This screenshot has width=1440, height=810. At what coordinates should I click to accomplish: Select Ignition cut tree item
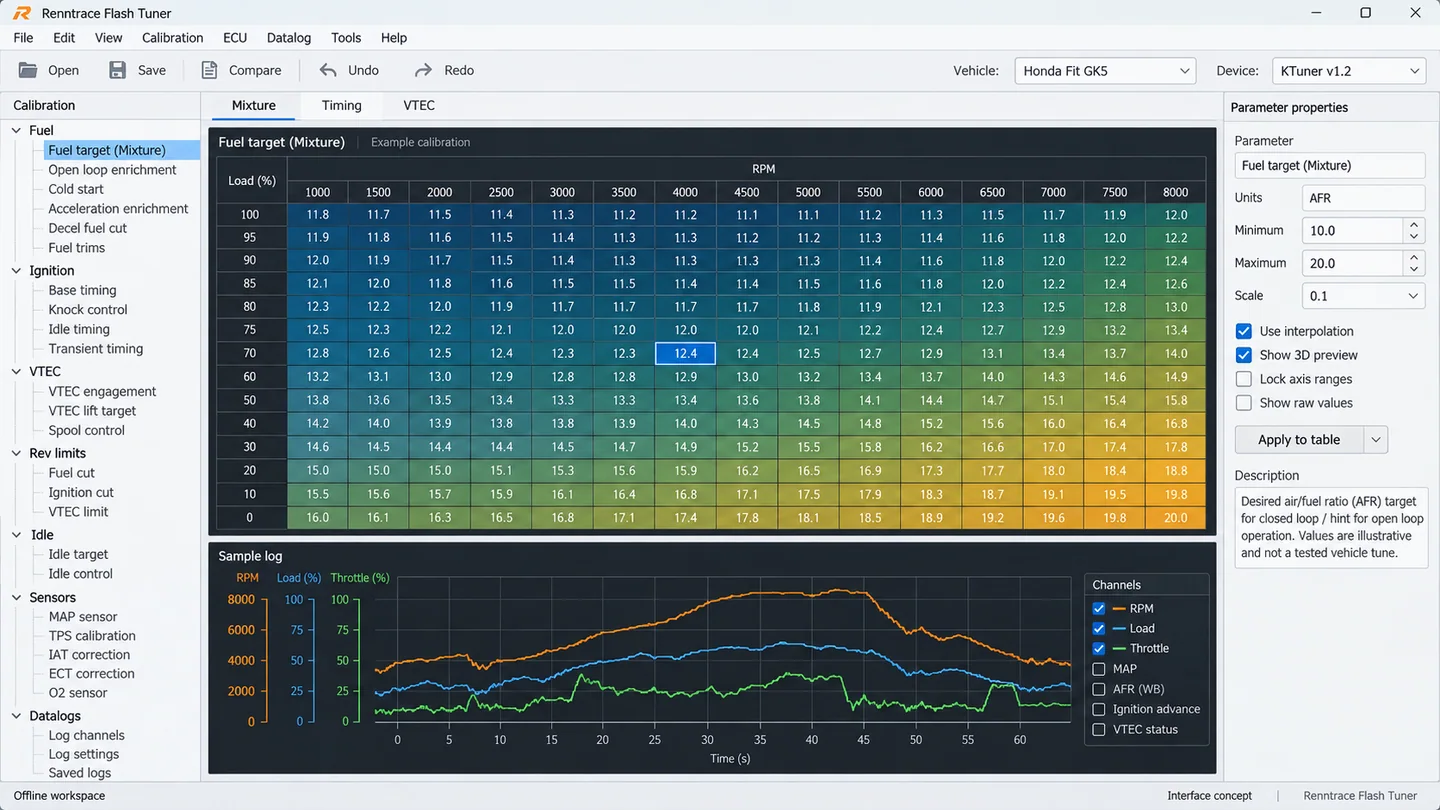pyautogui.click(x=81, y=492)
